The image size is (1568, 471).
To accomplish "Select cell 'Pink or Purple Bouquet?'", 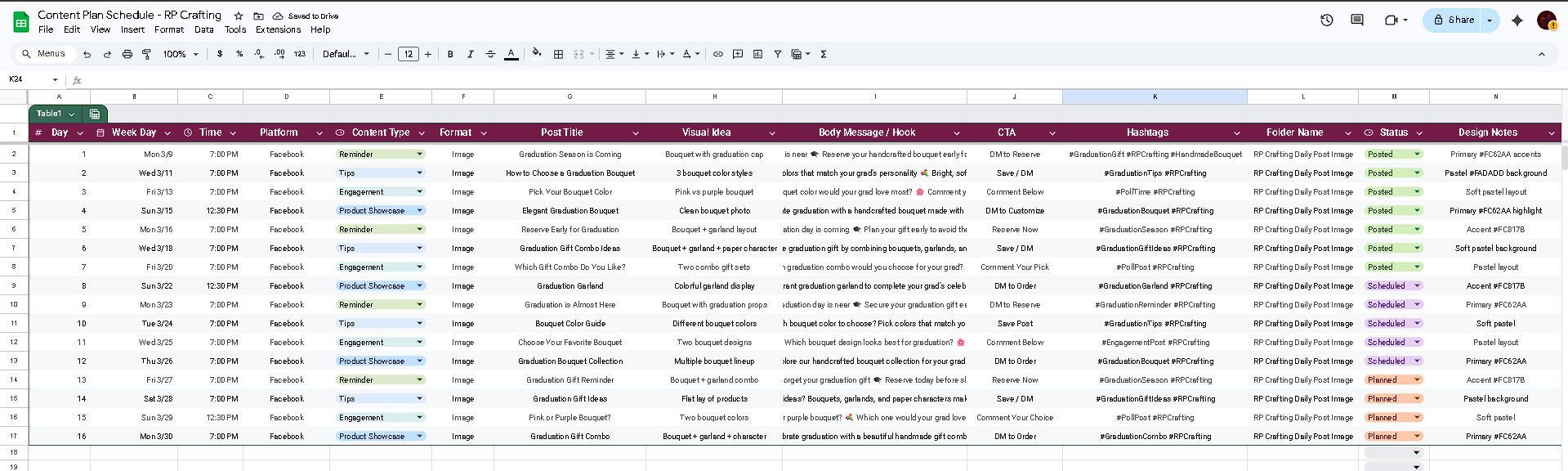I will [x=570, y=418].
